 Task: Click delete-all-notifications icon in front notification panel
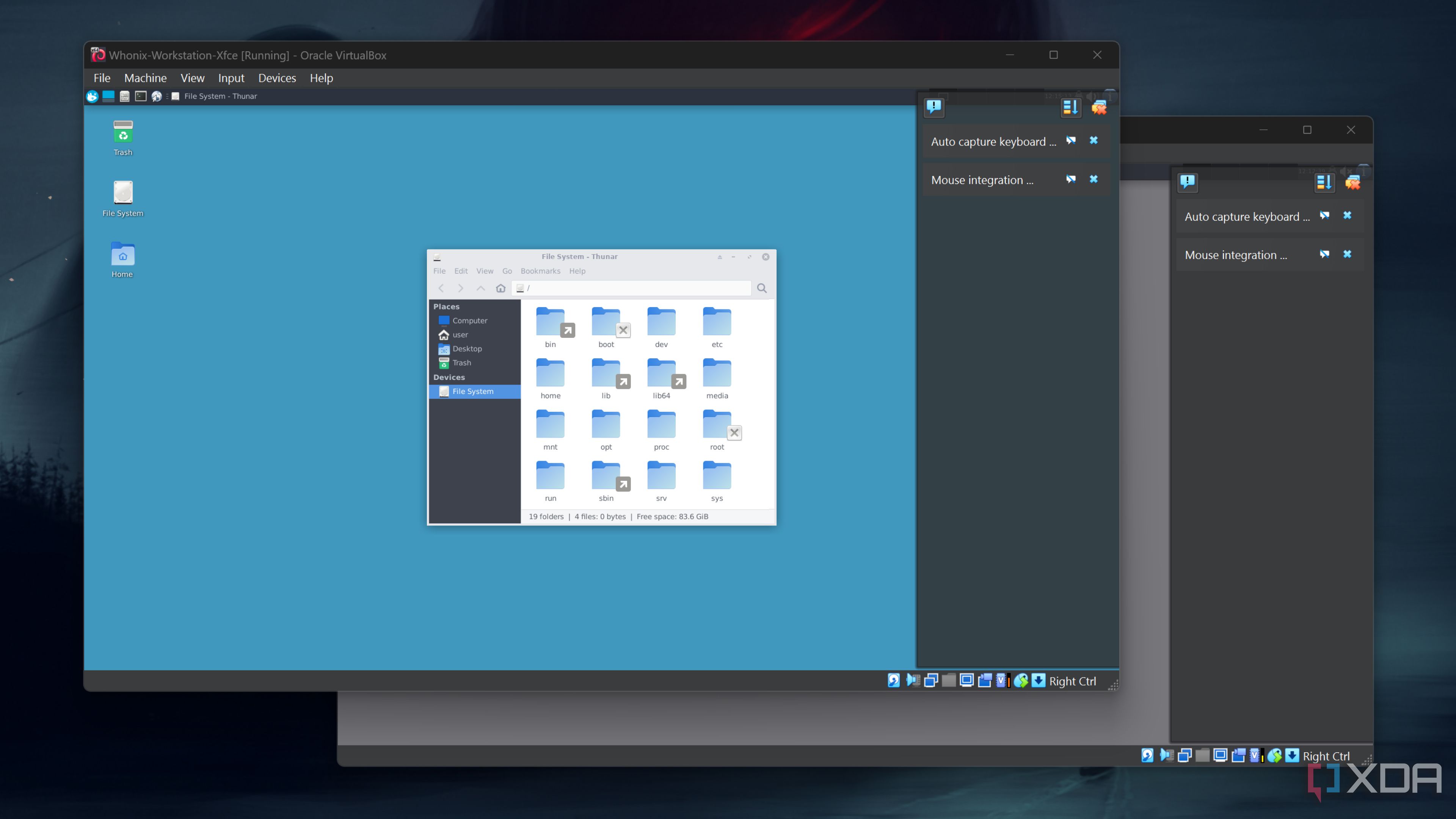pos(1099,107)
